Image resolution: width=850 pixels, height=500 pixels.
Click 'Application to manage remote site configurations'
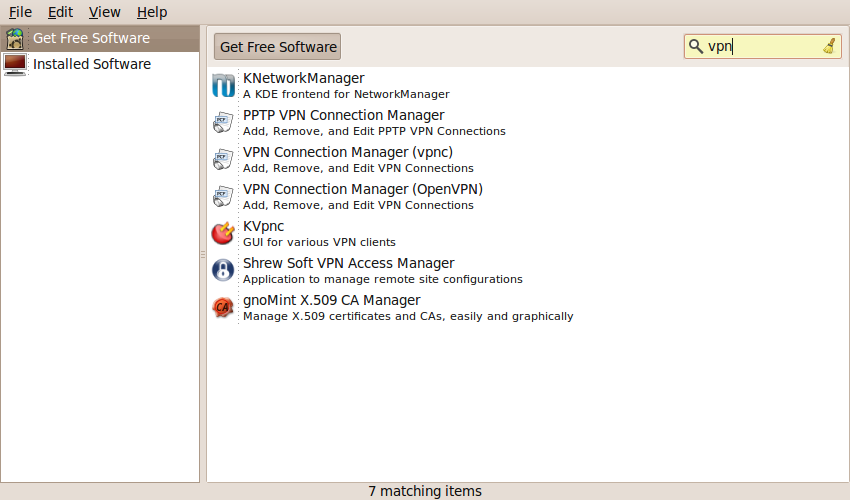coord(383,279)
